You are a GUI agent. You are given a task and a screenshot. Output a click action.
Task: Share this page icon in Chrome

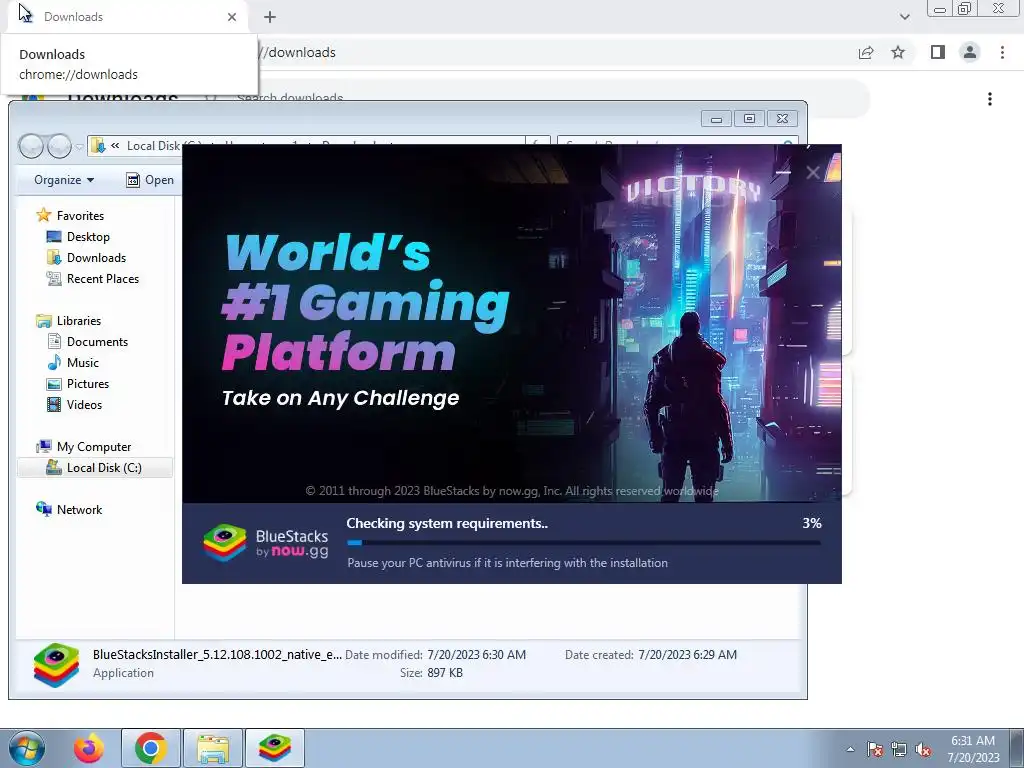click(866, 52)
